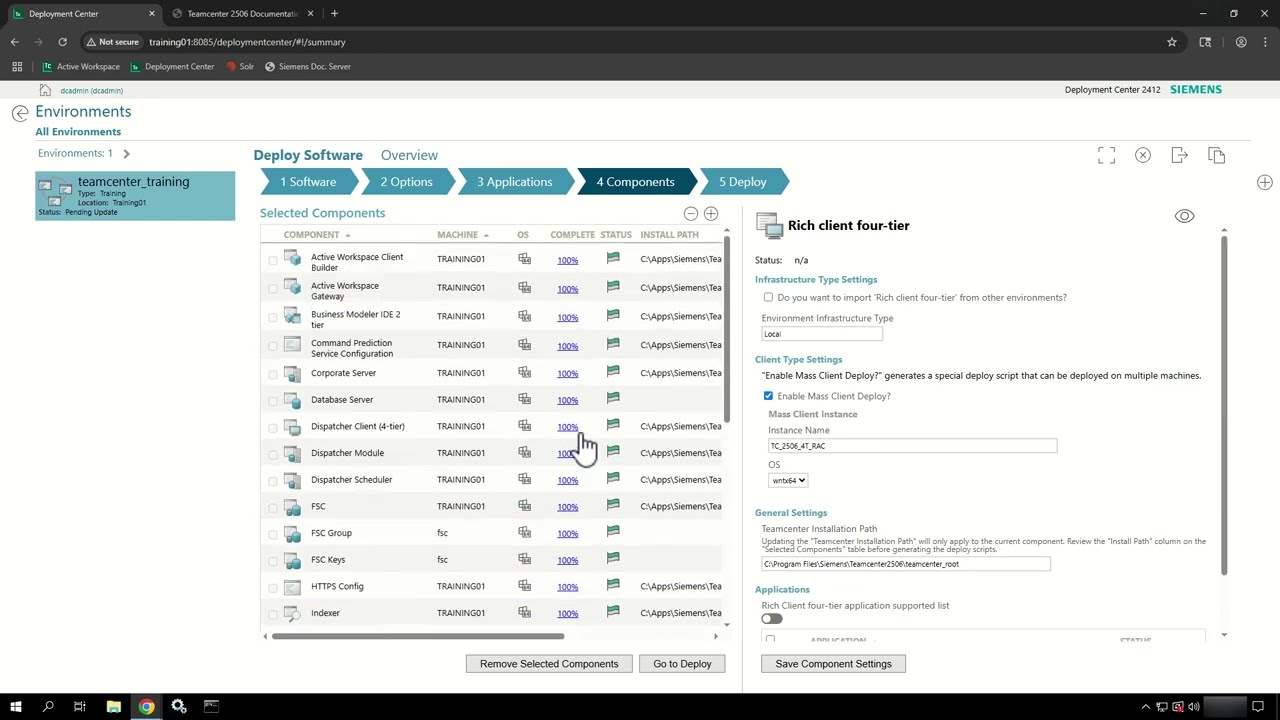
Task: Toggle the application supported list switch
Action: click(x=771, y=619)
